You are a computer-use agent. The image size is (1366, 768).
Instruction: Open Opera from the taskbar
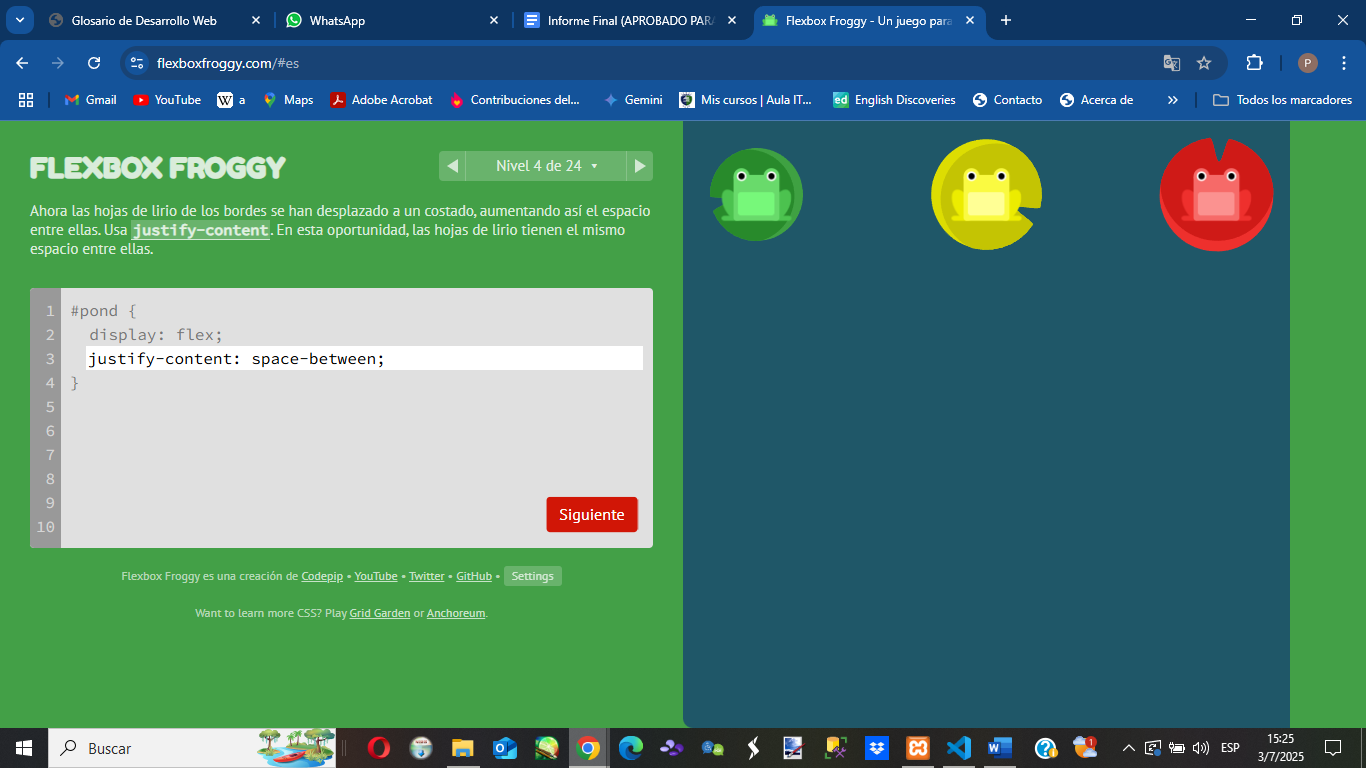[x=379, y=748]
